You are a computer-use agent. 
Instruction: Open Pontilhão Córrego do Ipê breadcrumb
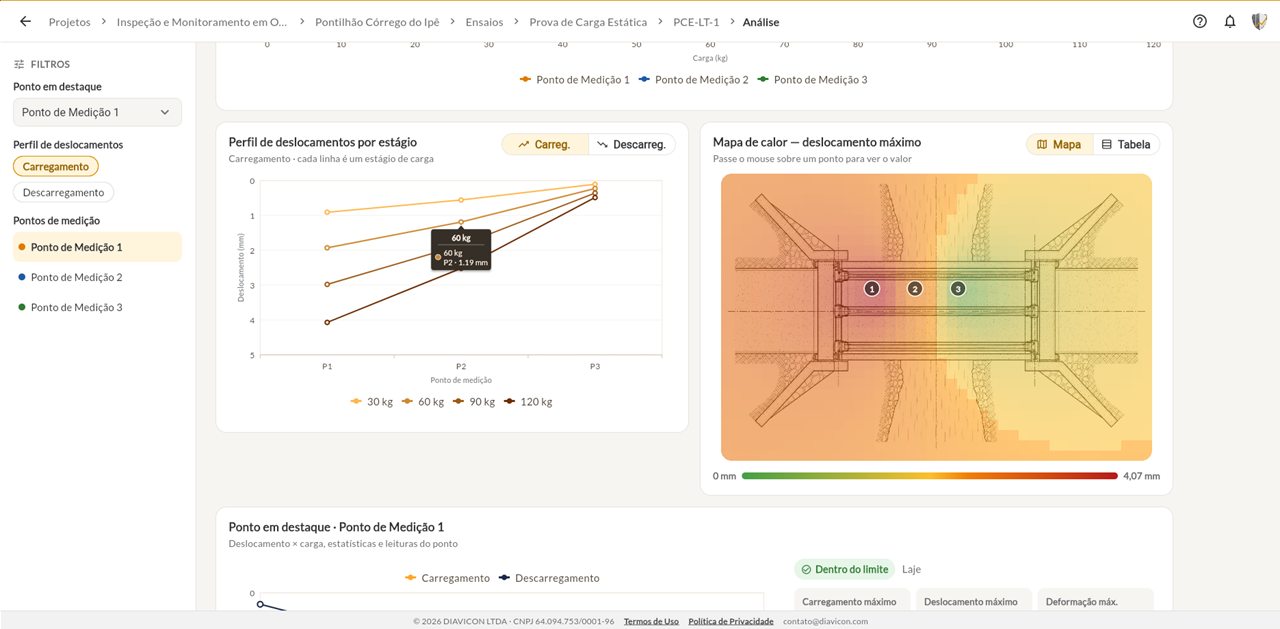[x=377, y=22]
